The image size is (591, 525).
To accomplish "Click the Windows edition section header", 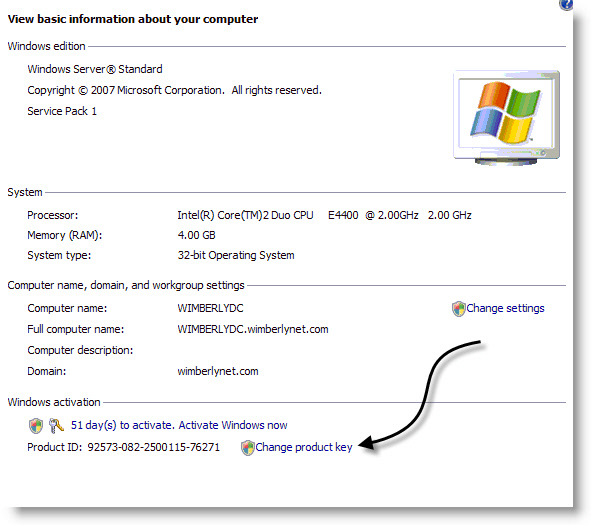I will (46, 46).
